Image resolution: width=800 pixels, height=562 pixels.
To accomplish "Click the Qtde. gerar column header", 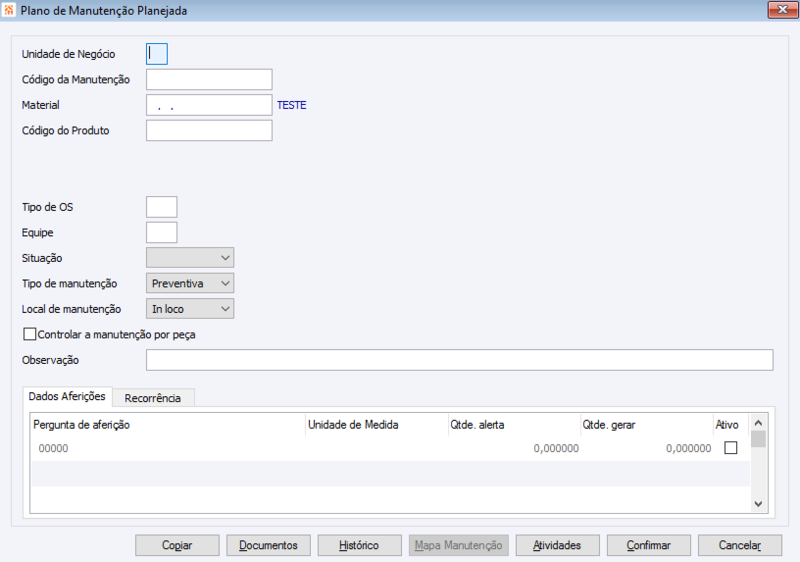I will click(647, 425).
